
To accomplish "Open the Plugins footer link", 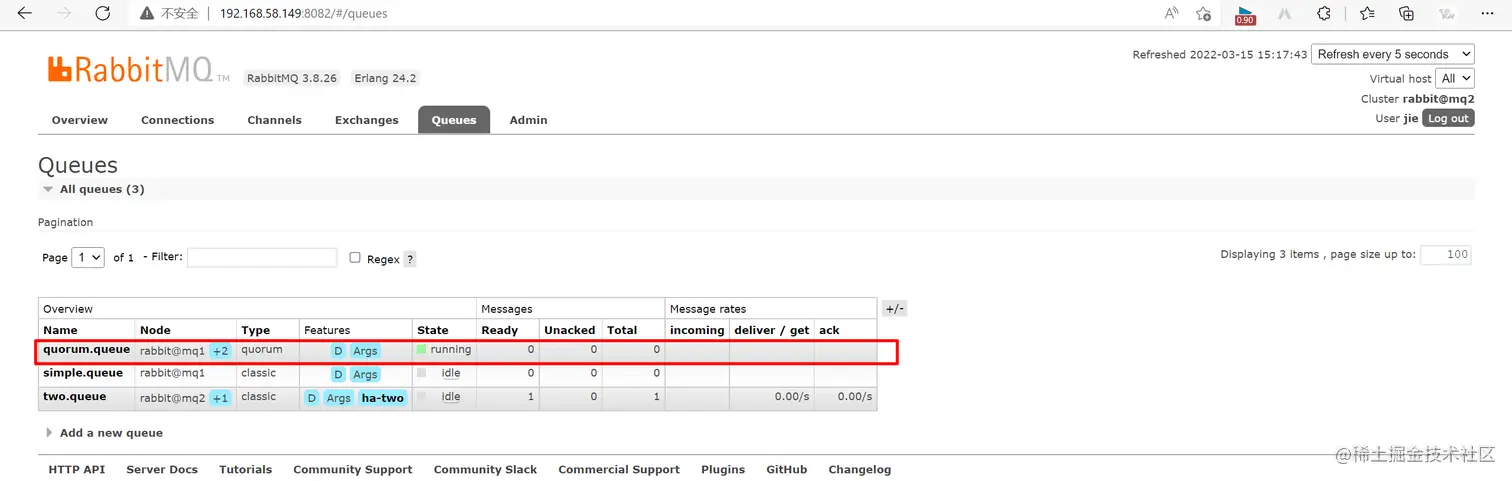I will pos(723,469).
